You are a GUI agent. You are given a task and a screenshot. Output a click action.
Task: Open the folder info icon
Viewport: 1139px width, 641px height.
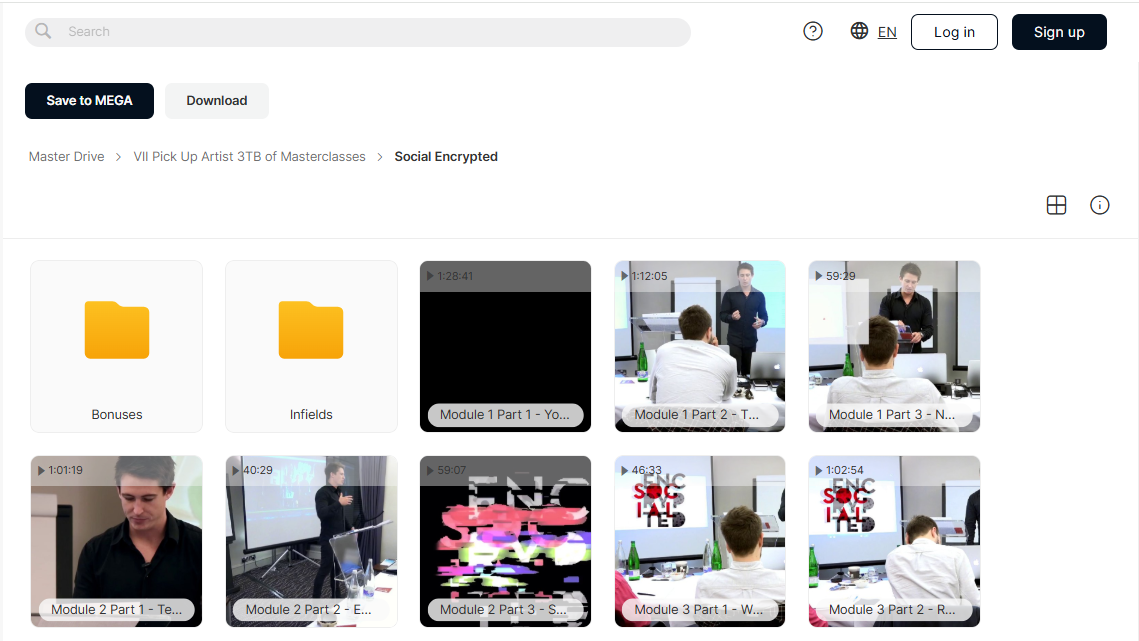click(1100, 205)
